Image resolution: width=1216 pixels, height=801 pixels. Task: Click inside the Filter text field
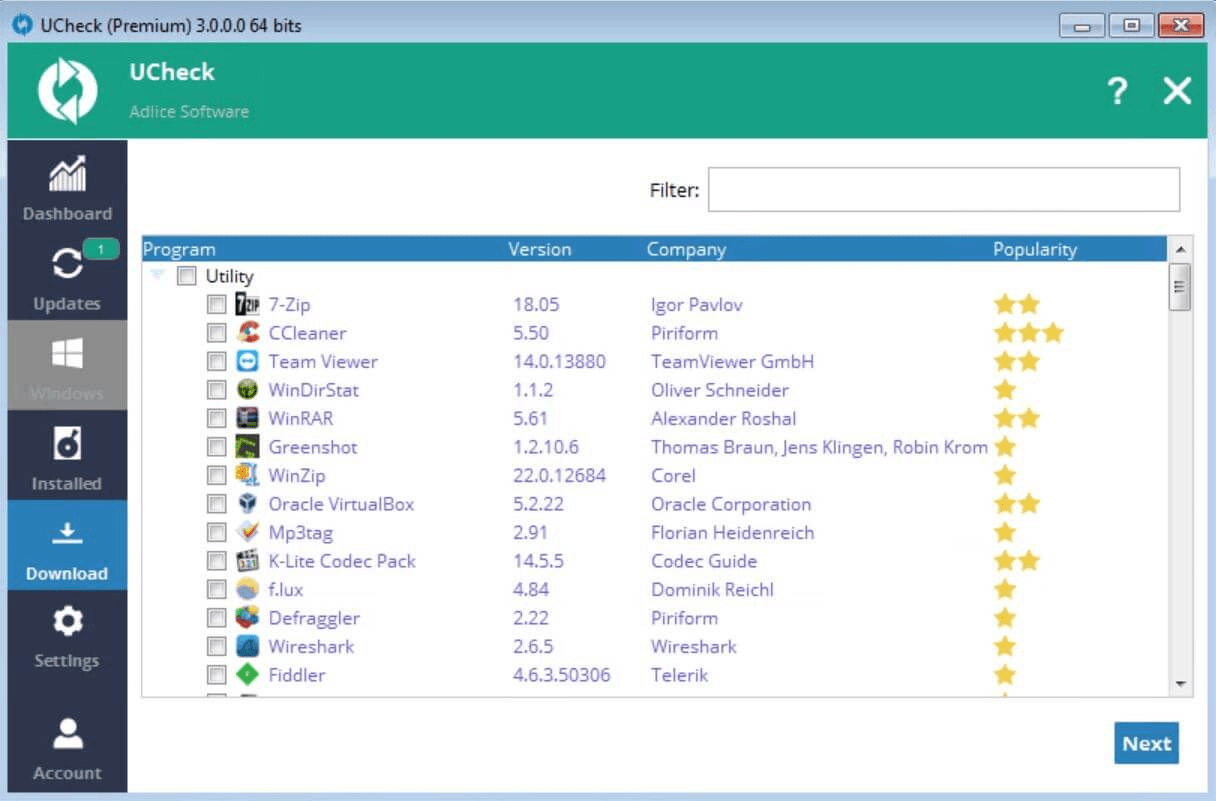point(943,189)
